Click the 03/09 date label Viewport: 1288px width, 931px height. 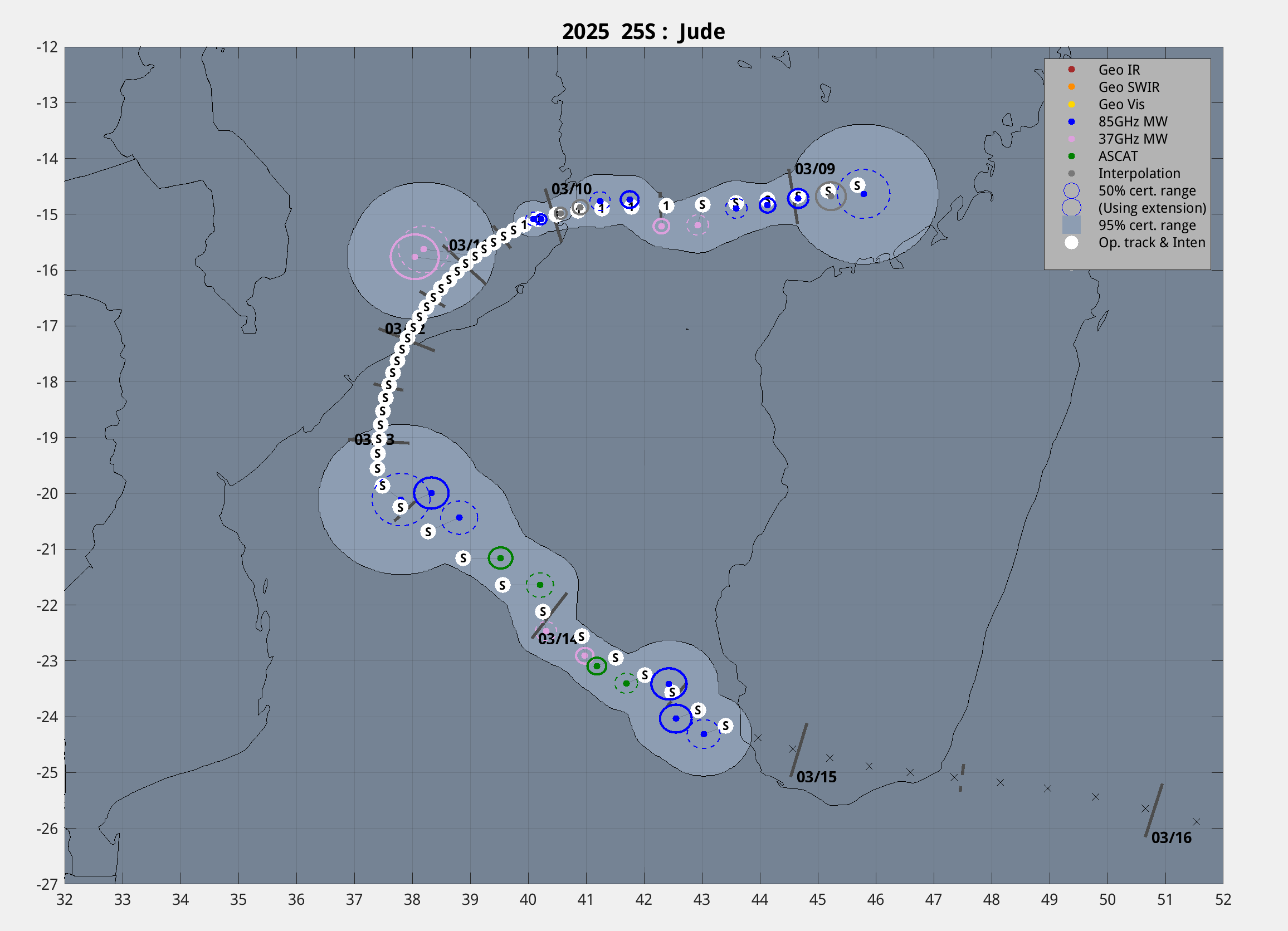click(814, 169)
